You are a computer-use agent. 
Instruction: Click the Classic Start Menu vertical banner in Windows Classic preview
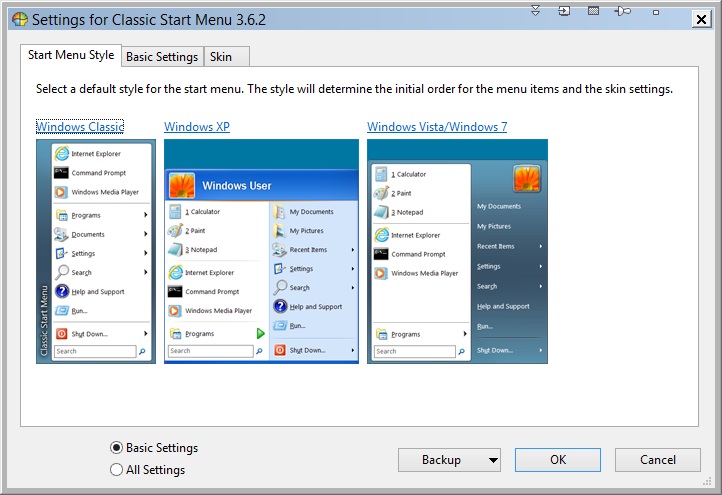(44, 320)
